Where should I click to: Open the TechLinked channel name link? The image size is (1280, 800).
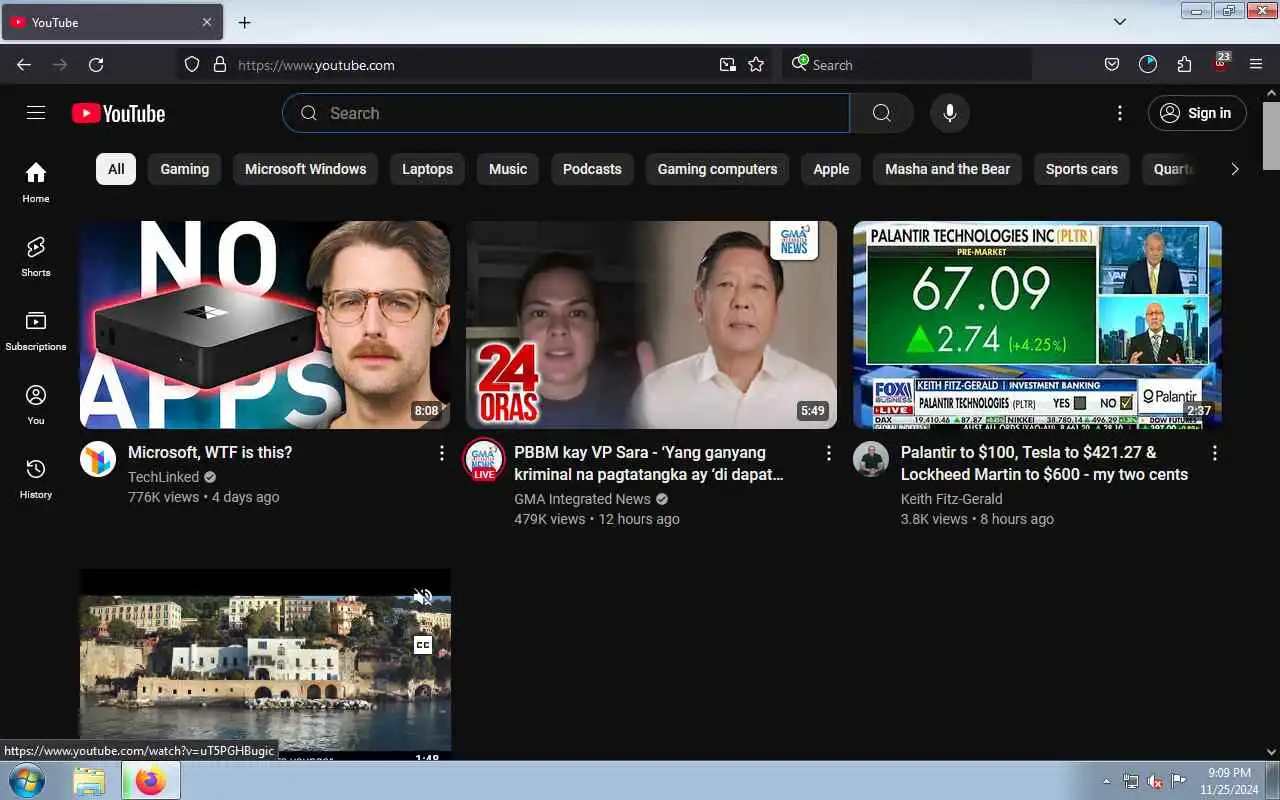(163, 477)
